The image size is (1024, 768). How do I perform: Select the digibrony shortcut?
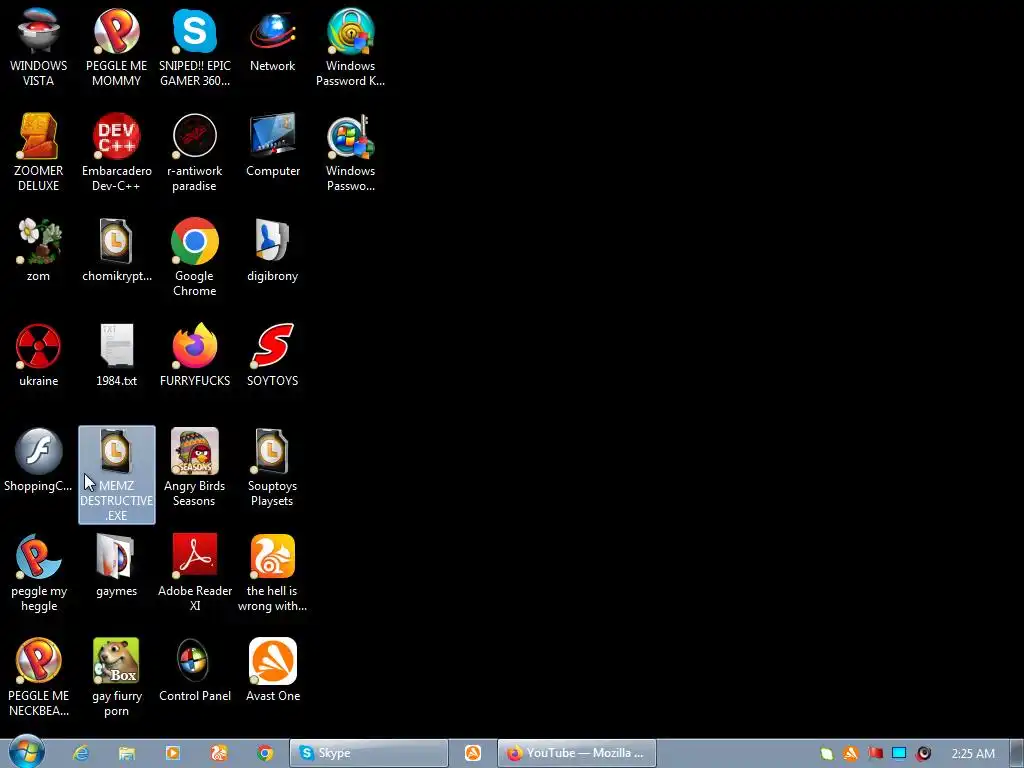click(x=272, y=250)
